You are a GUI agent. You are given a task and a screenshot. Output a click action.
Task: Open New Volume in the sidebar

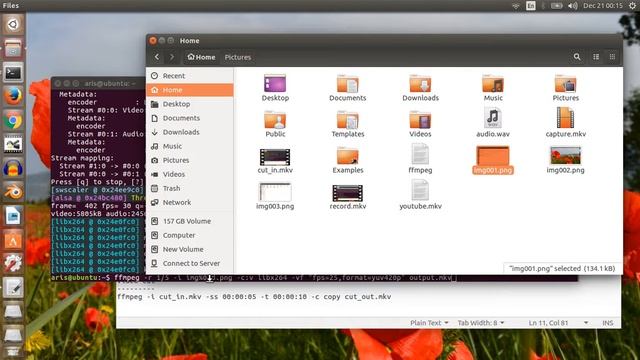[190, 249]
